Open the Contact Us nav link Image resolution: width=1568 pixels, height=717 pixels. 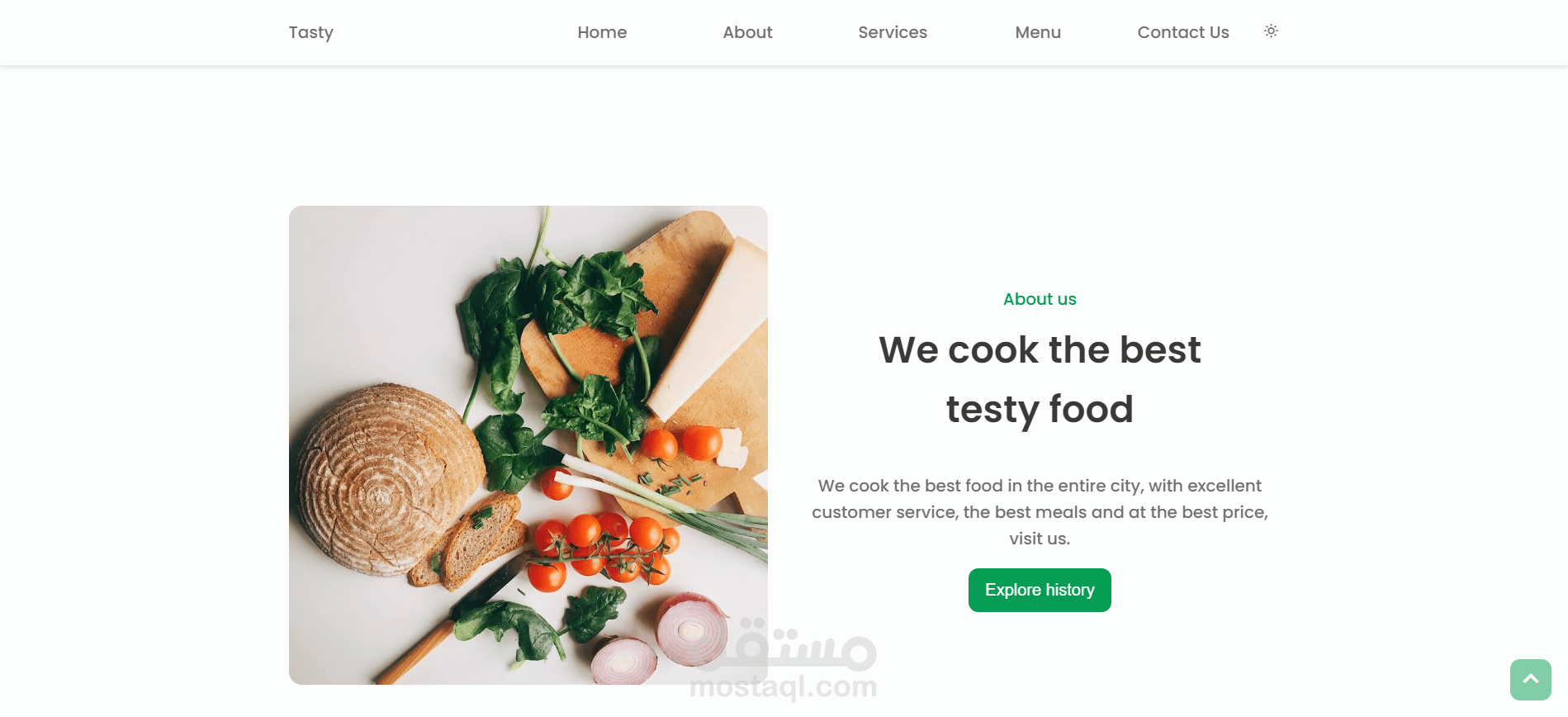tap(1183, 32)
